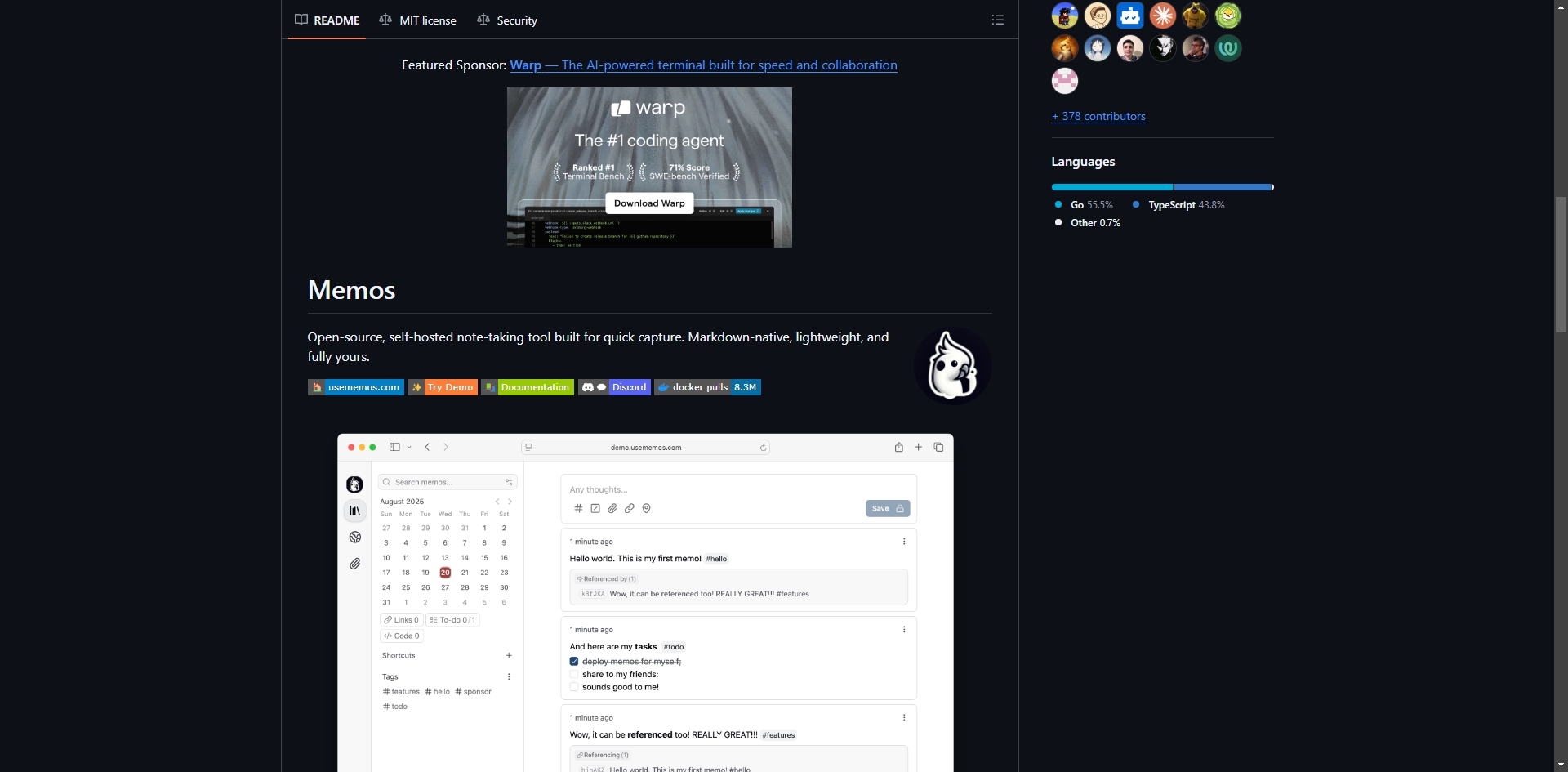Open the Memos demo screenshot image
Image resolution: width=1568 pixels, height=772 pixels.
click(x=645, y=602)
